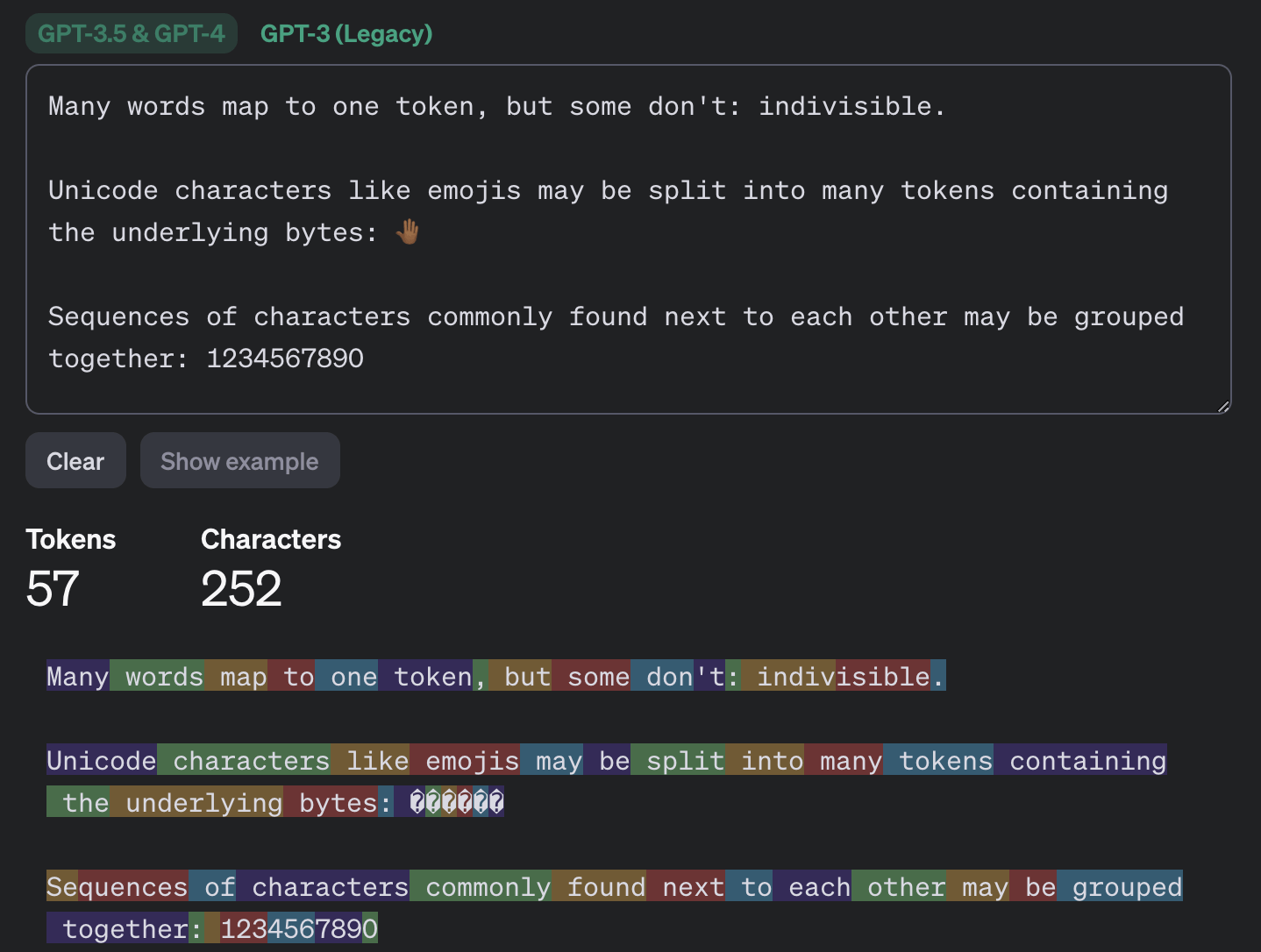
Task: Select the highlighted "Many" token in output
Action: pos(78,677)
